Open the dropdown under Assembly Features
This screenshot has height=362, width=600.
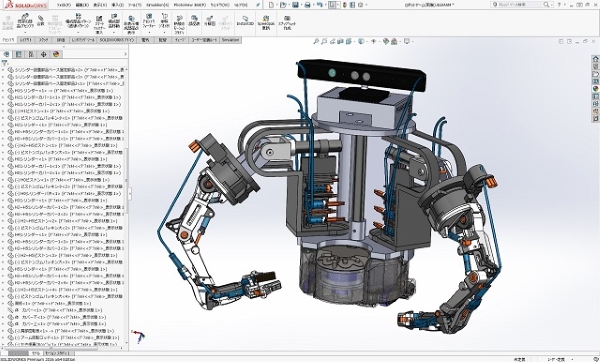point(149,32)
